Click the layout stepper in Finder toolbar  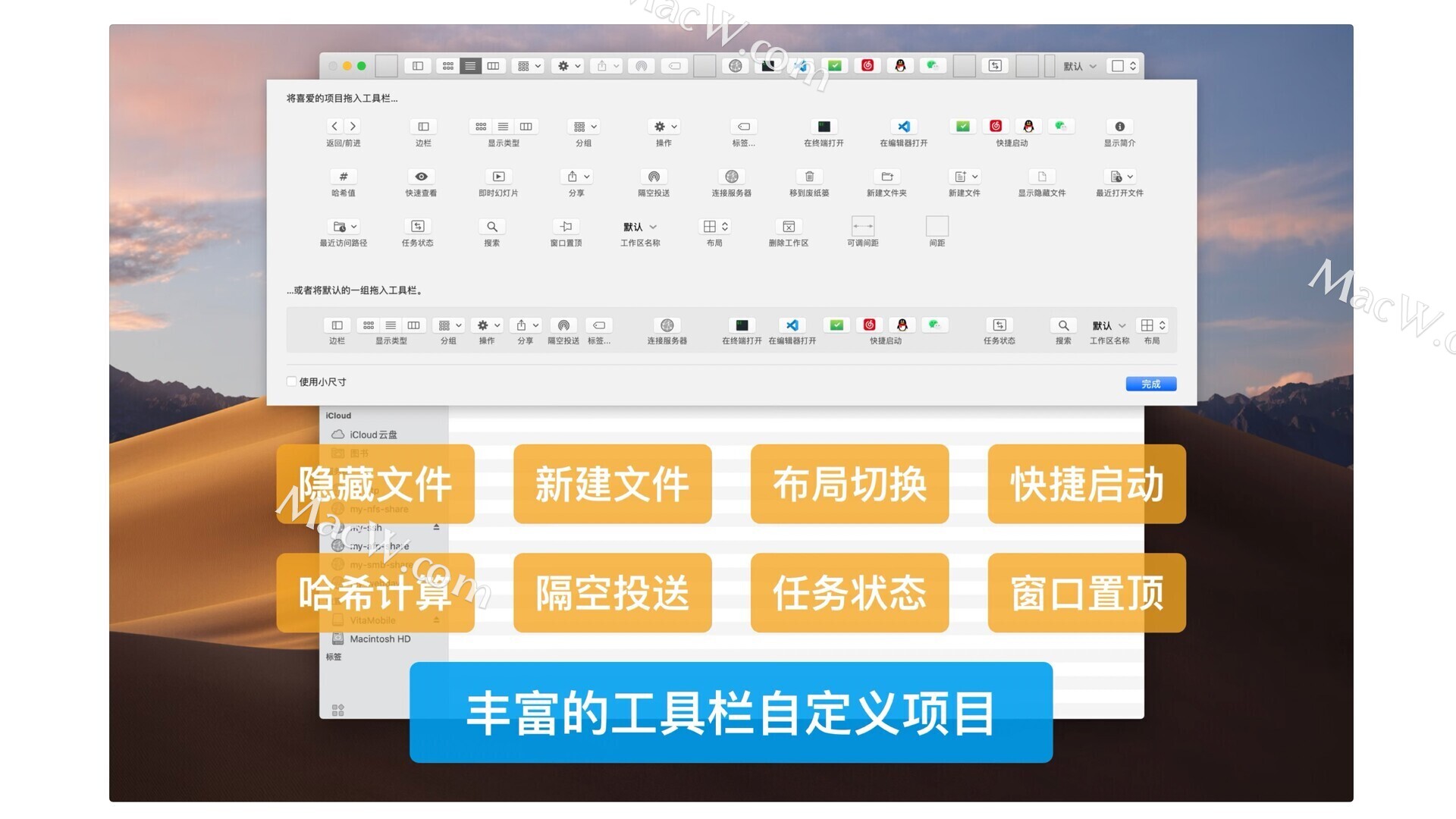[x=1123, y=66]
